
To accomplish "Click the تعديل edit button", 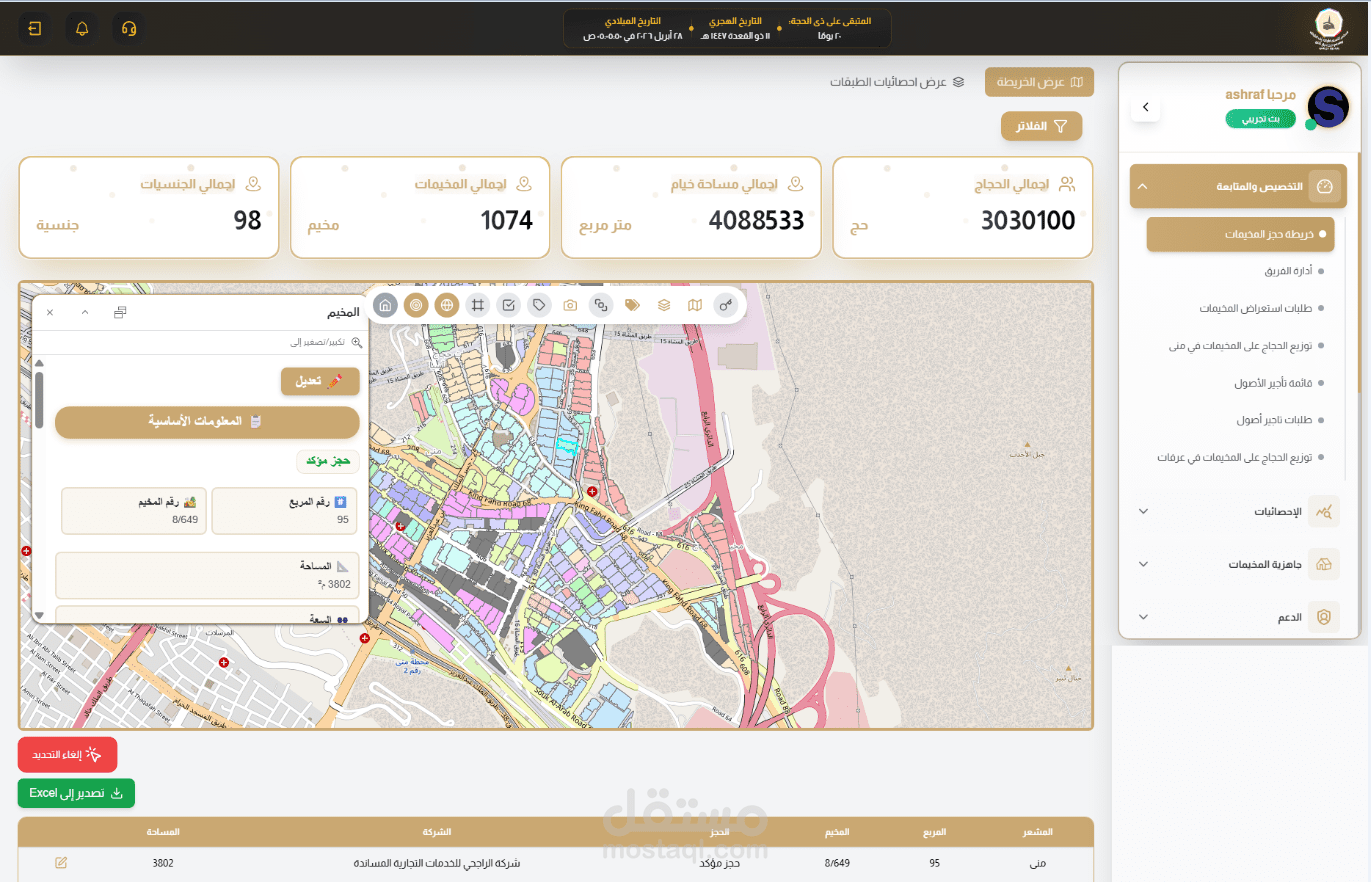I will coord(320,381).
